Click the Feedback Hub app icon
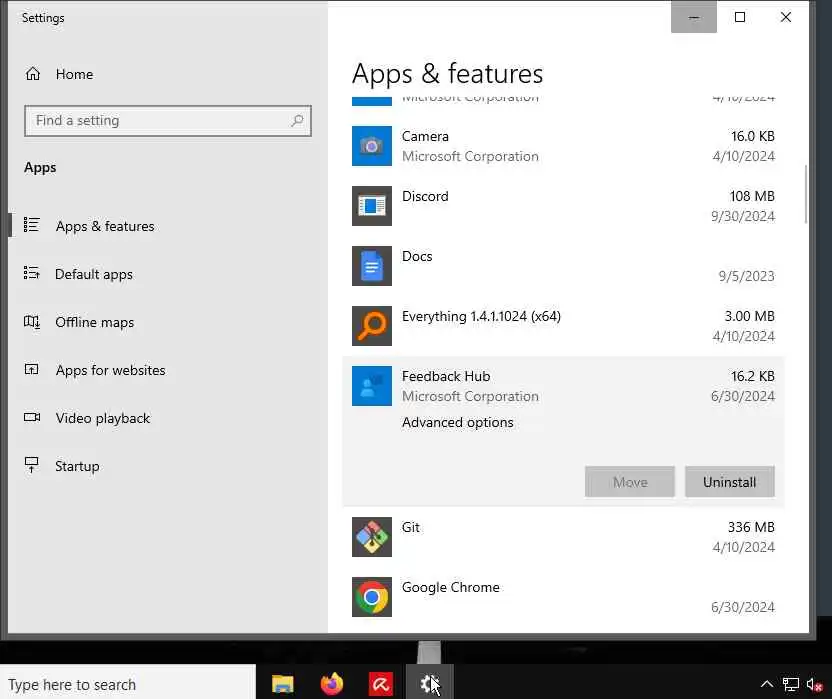The height and width of the screenshot is (699, 832). coord(372,386)
